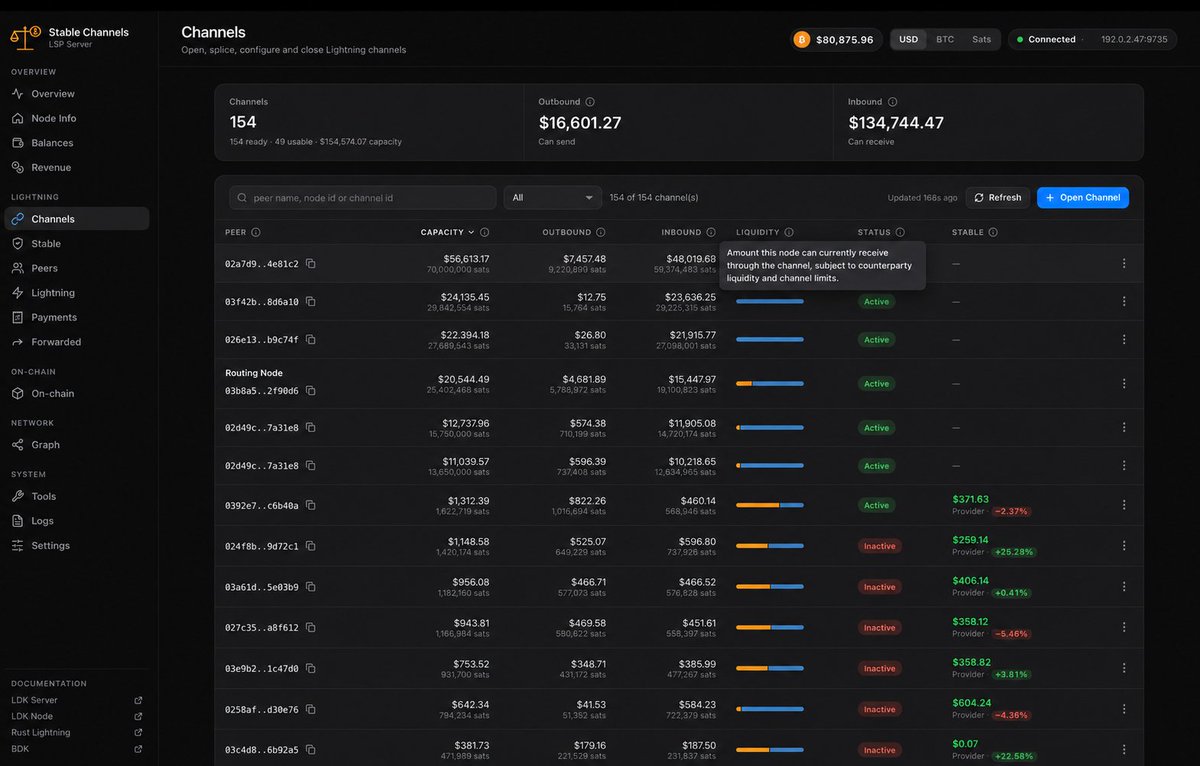
Task: Switch currency display to BTC
Action: [x=945, y=40]
